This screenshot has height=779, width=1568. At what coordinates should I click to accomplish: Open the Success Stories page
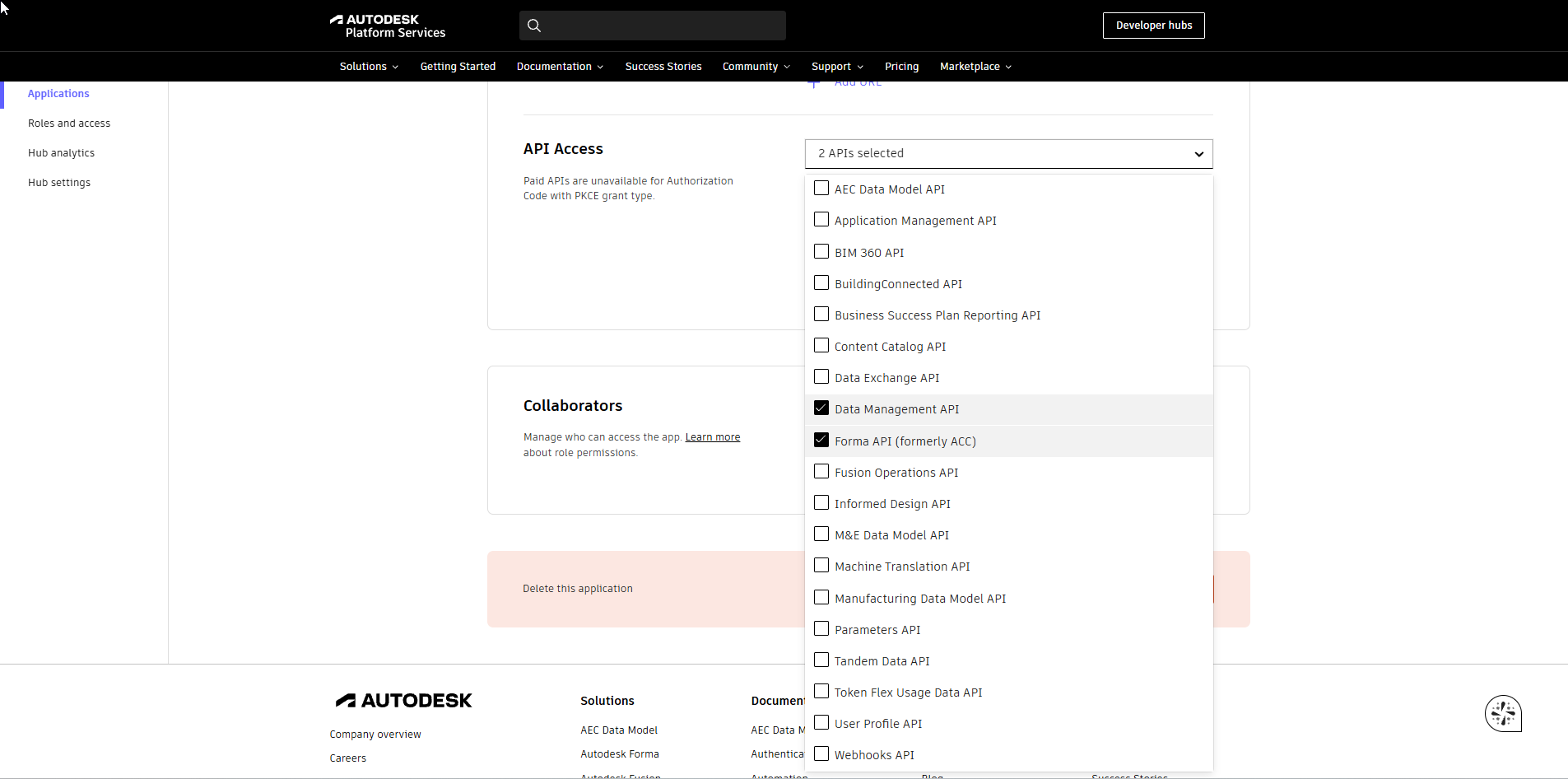pyautogui.click(x=663, y=67)
